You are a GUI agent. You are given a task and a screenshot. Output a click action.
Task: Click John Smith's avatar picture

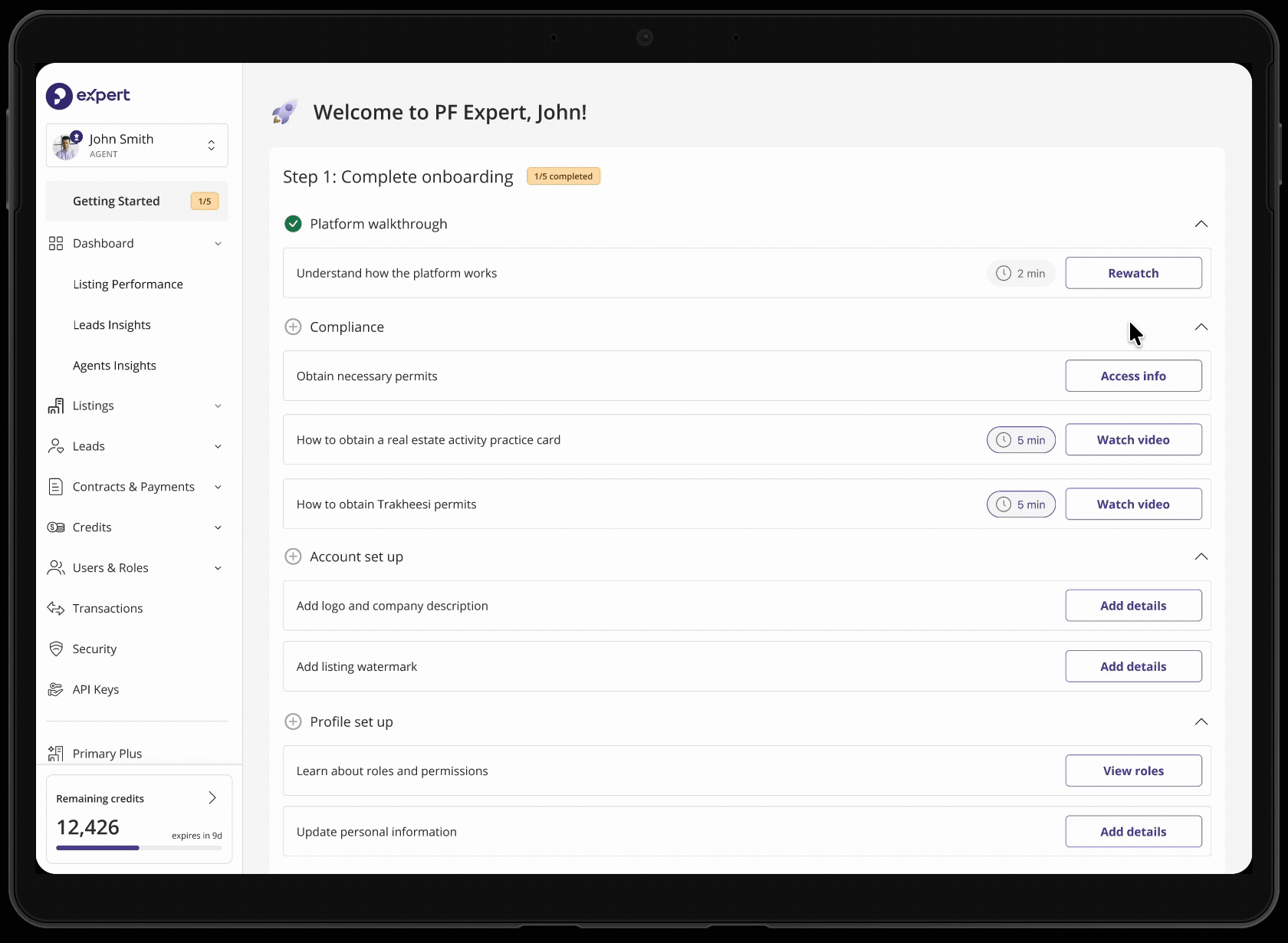66,145
